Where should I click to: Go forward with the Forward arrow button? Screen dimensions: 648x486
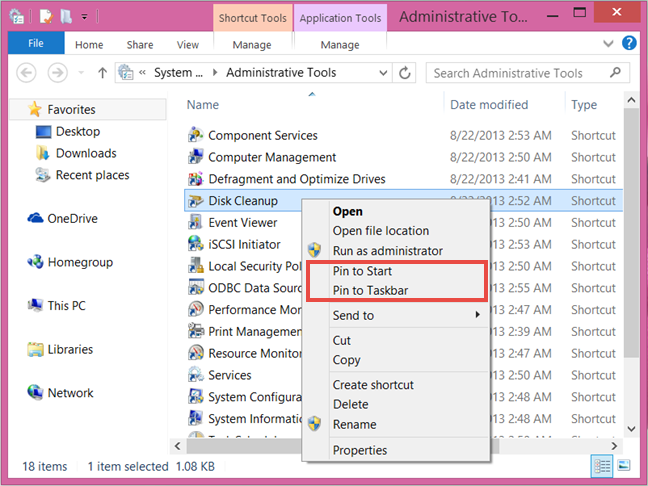(x=57, y=73)
